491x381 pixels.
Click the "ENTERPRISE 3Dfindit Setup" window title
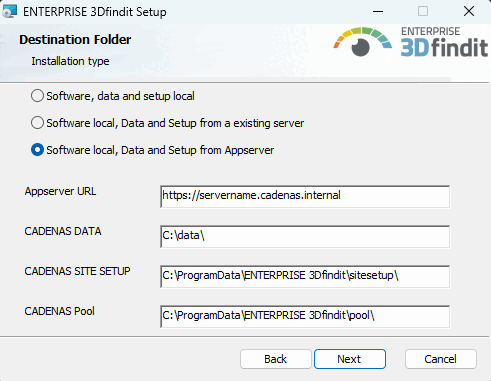click(x=95, y=12)
